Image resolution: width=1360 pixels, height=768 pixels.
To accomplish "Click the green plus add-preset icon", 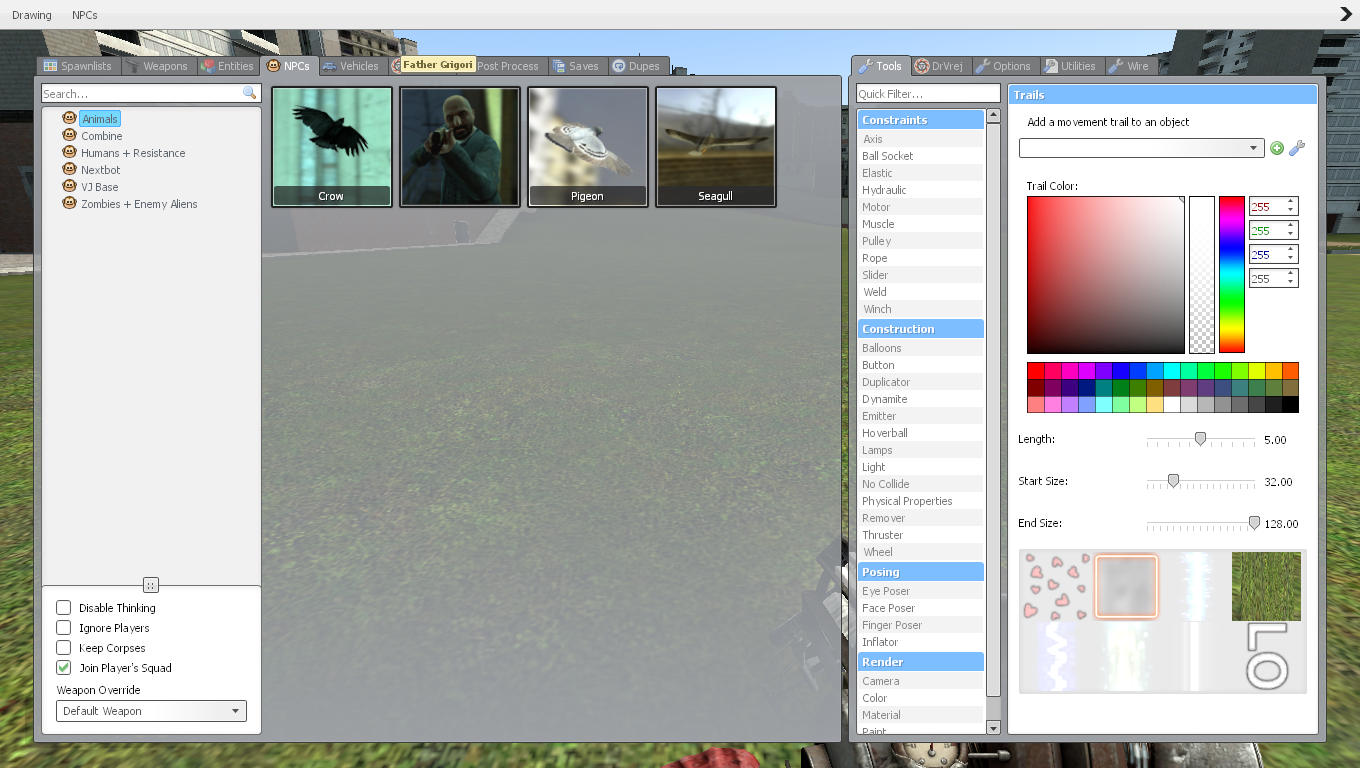I will pos(1277,148).
